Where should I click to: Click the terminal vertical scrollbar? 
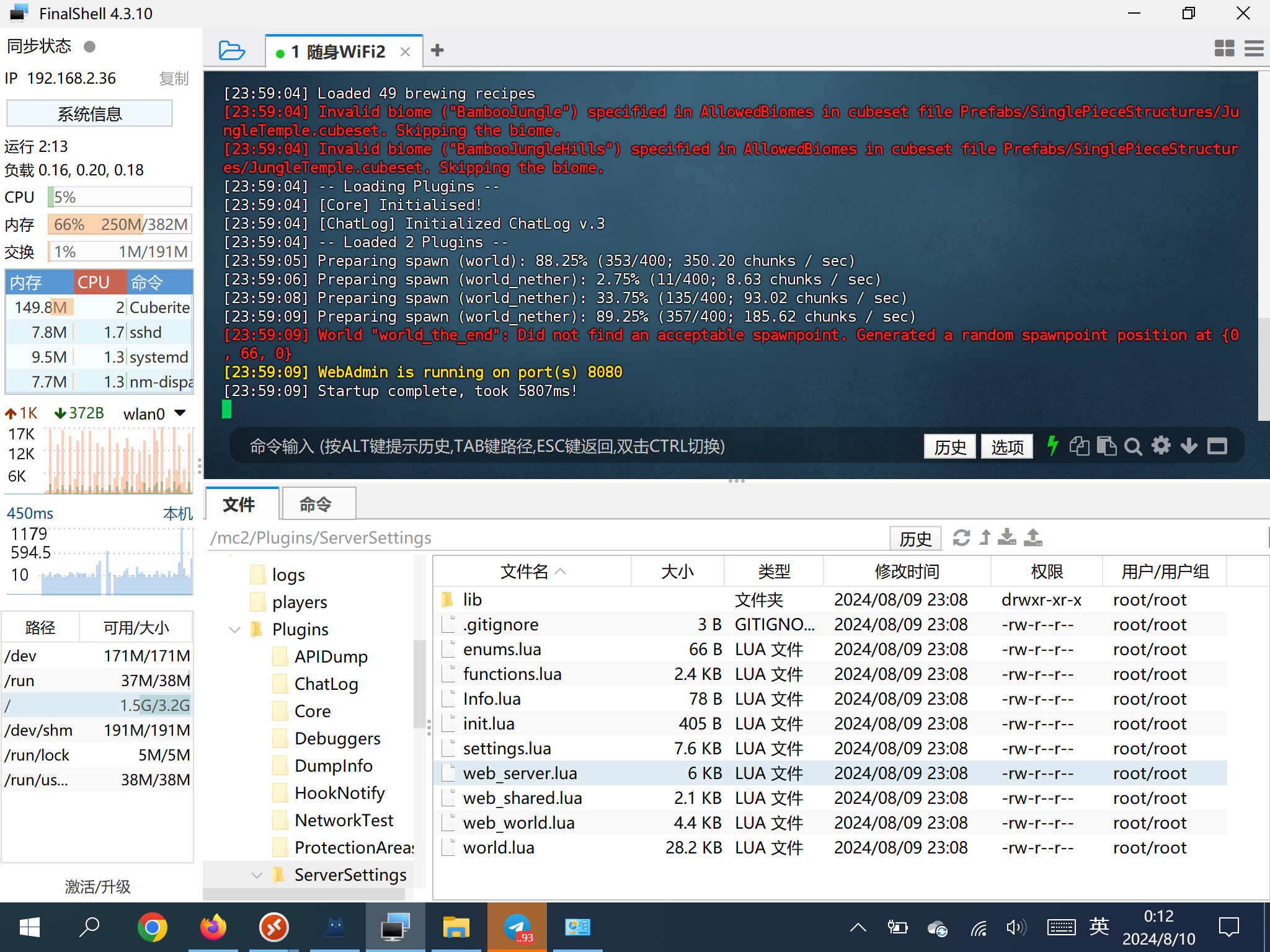[1264, 369]
